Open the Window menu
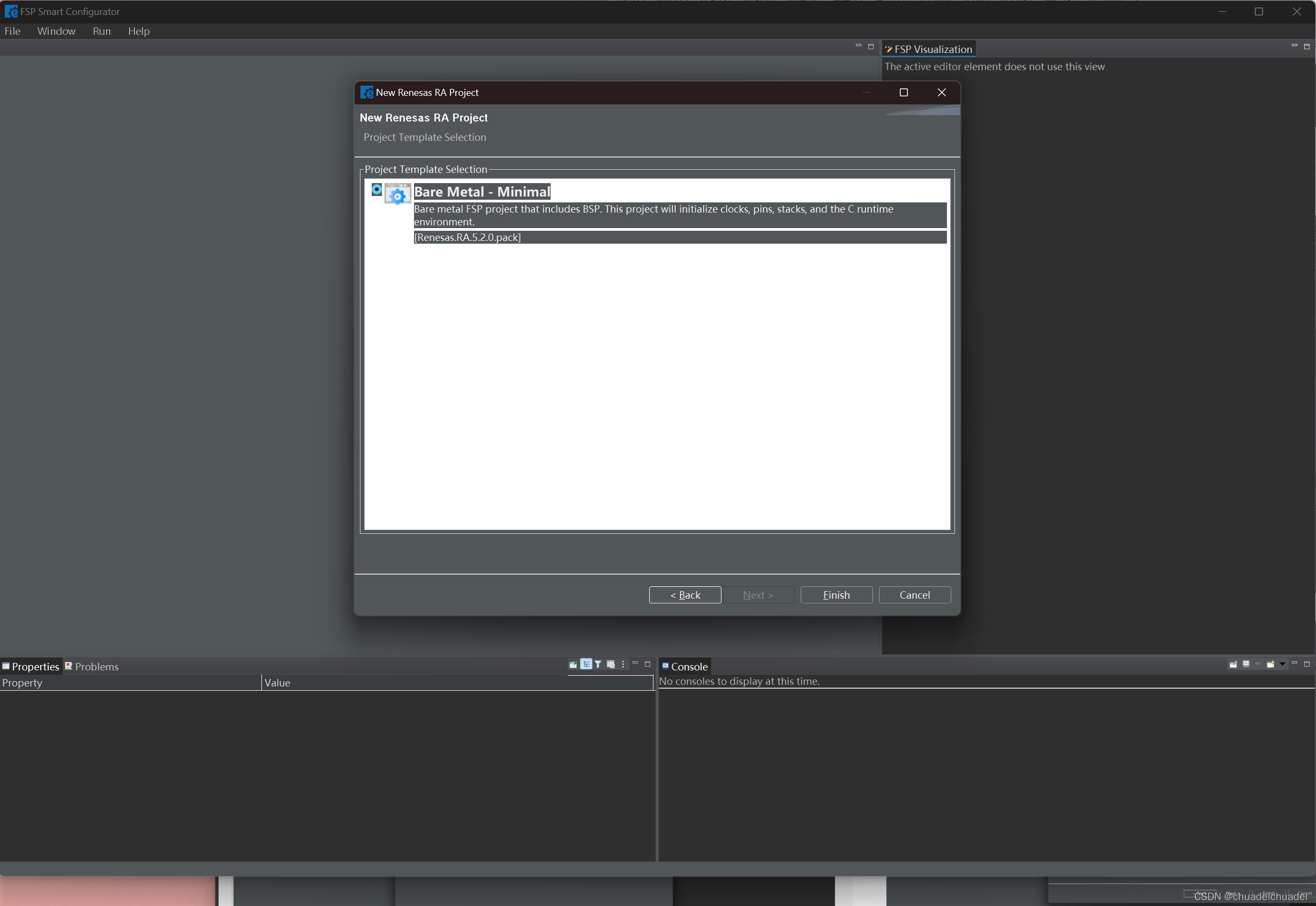The image size is (1316, 906). point(56,31)
